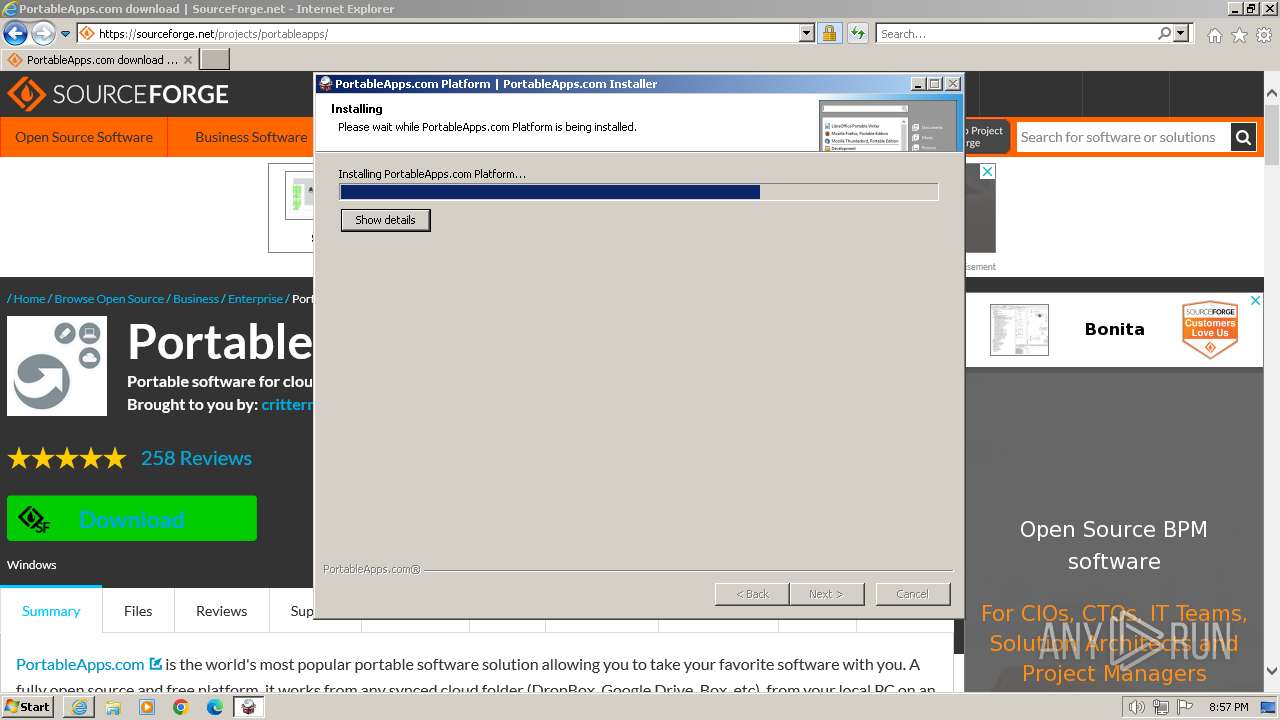The image size is (1280, 720).
Task: Click the green Download button
Action: tap(132, 519)
